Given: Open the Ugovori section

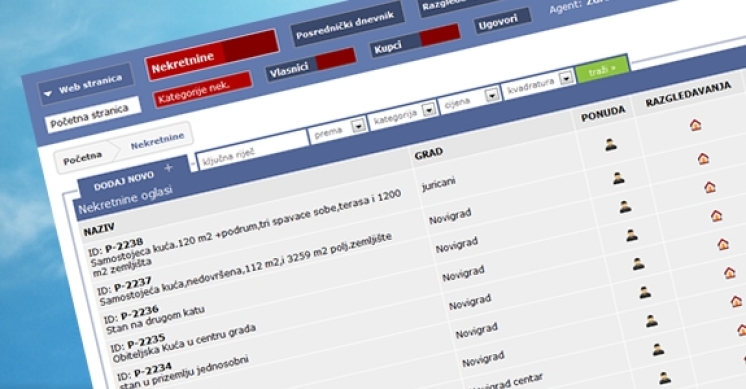Looking at the screenshot, I should click(502, 21).
